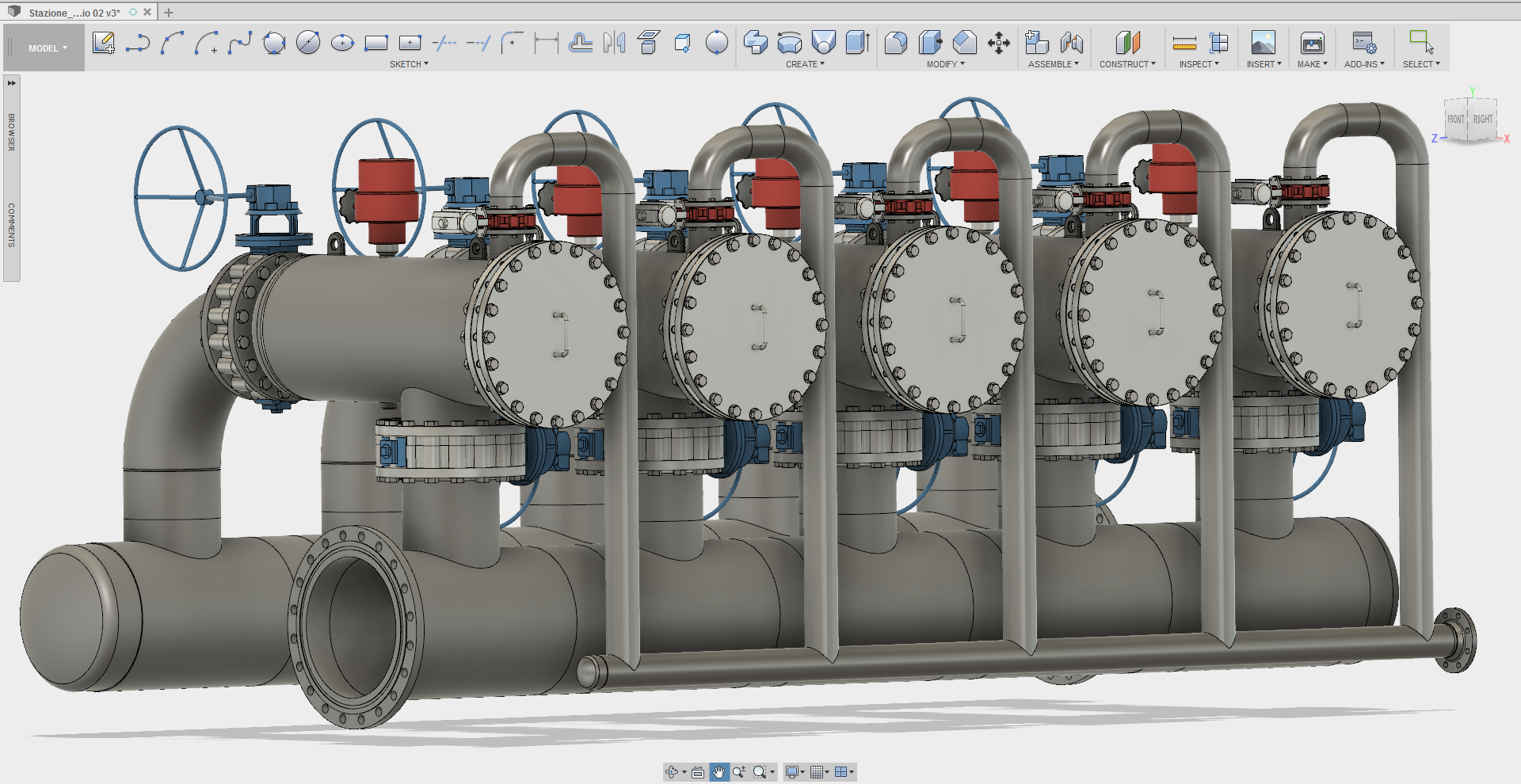Click the new design plus button
The height and width of the screenshot is (784, 1521).
(x=169, y=13)
